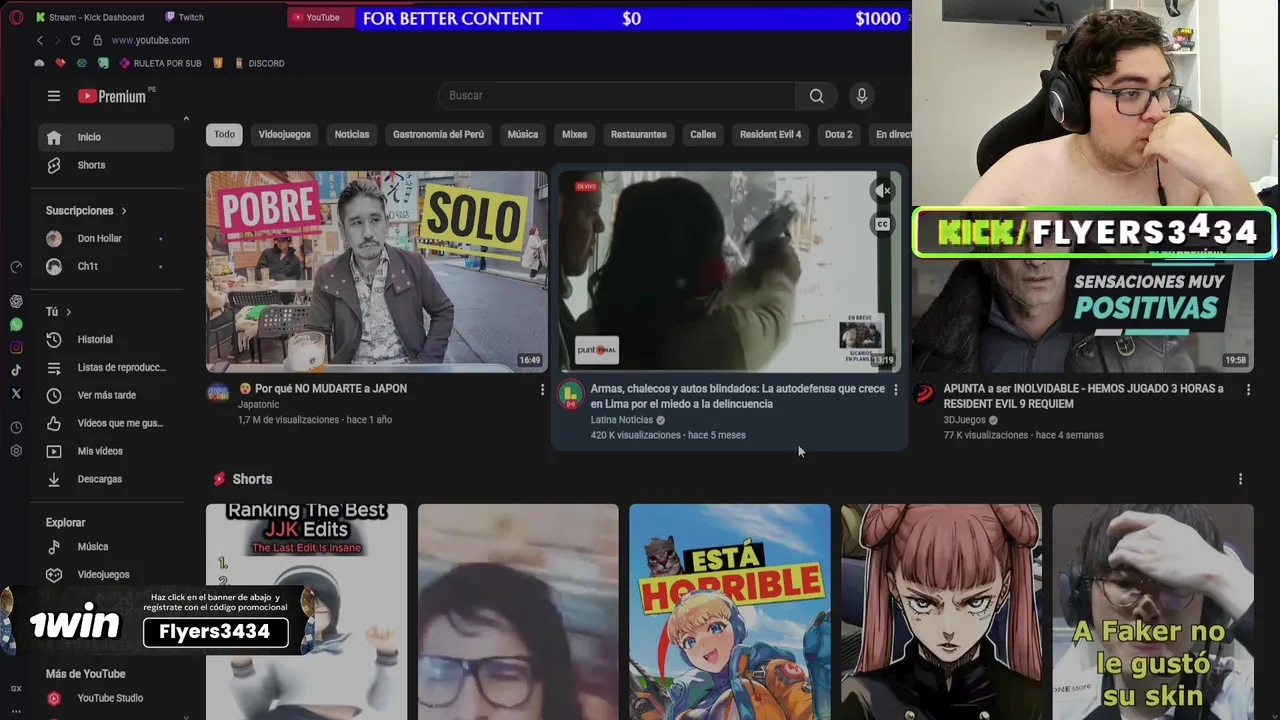
Task: Filter by Calles chip
Action: coord(703,134)
